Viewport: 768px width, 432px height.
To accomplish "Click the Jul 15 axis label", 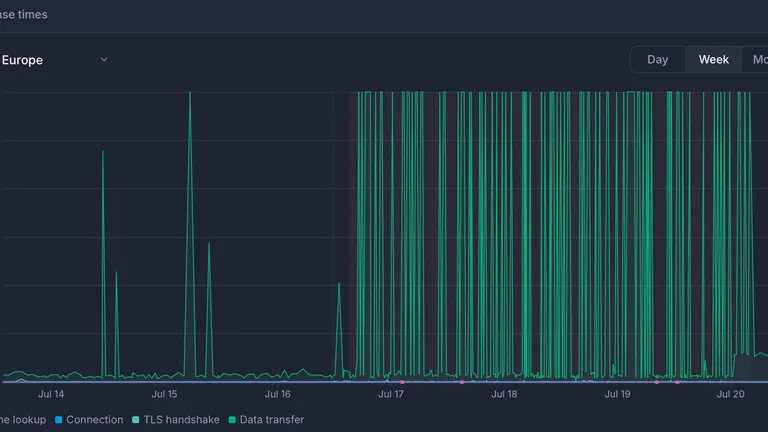I will point(164,394).
